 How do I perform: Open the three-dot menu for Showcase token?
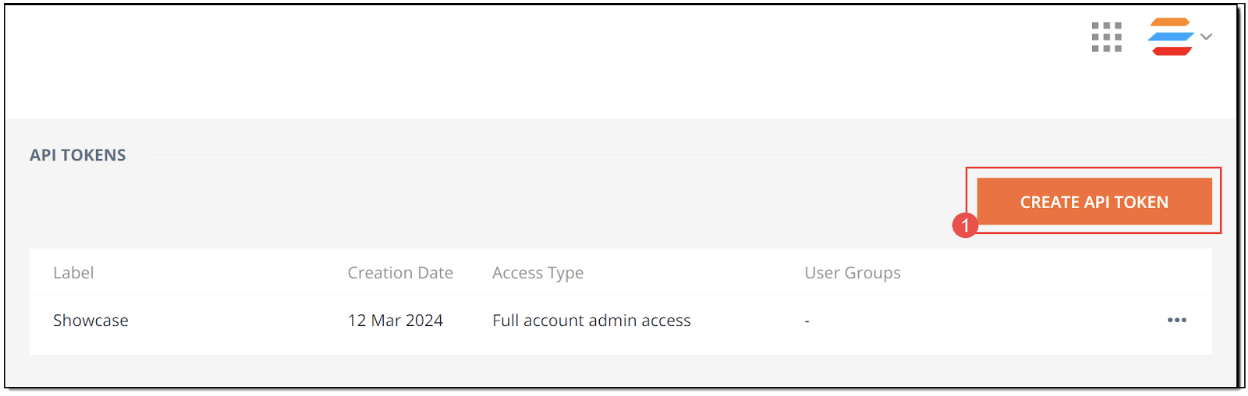(1177, 320)
